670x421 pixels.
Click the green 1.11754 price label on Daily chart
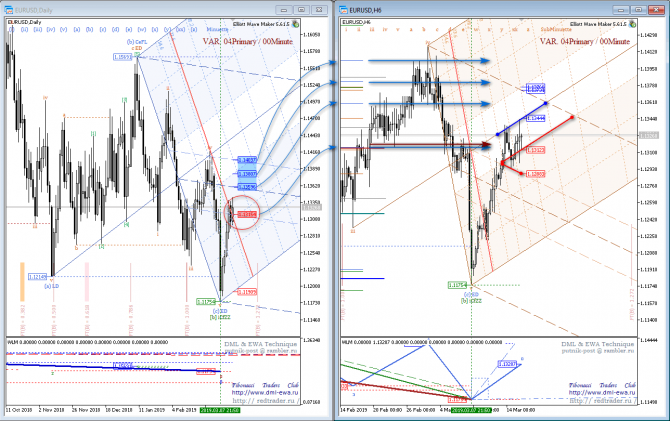[206, 302]
